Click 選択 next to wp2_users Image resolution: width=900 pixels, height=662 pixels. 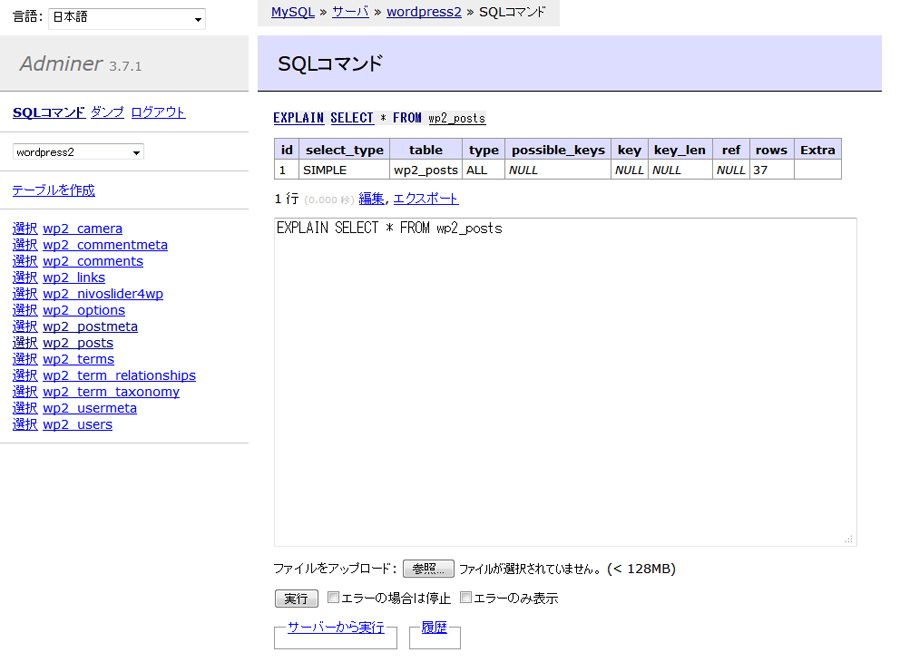click(24, 425)
